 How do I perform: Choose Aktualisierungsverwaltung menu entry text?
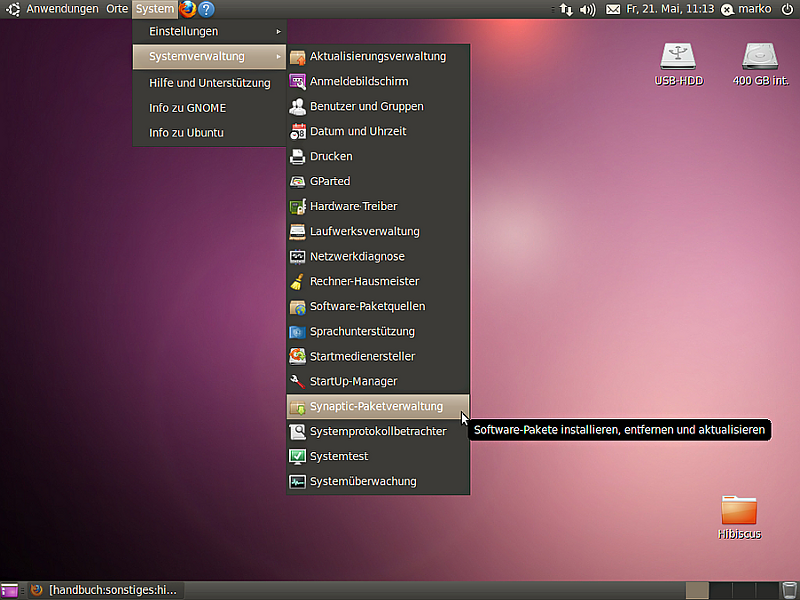point(378,57)
